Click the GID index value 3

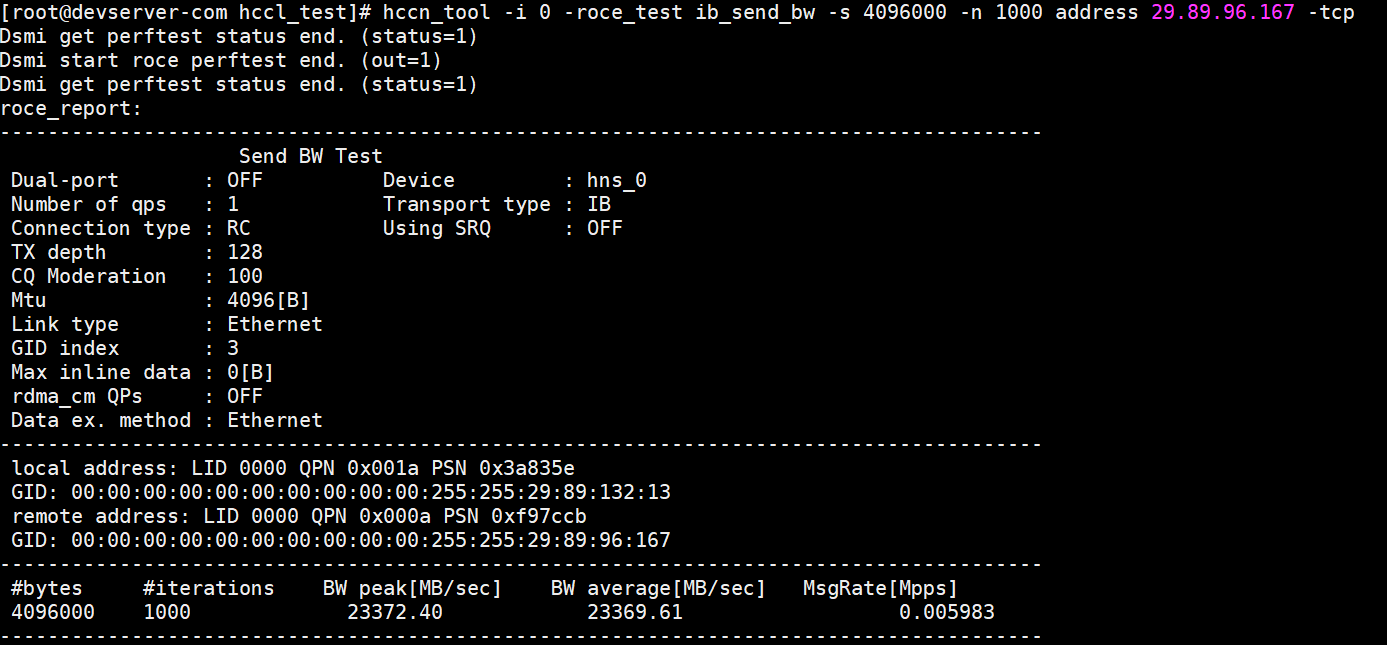[x=233, y=348]
